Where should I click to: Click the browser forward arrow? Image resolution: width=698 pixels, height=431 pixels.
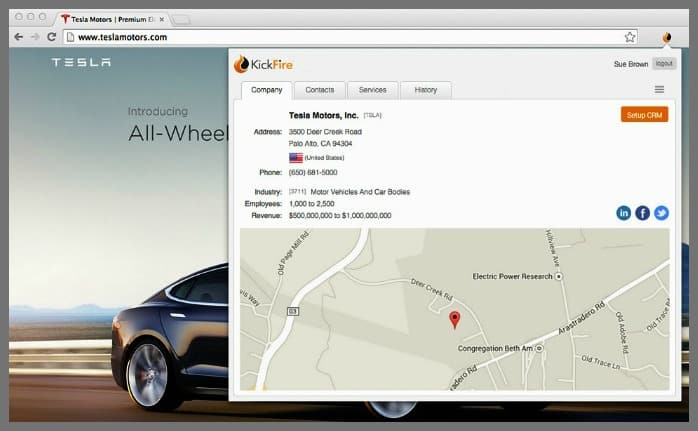pos(35,37)
